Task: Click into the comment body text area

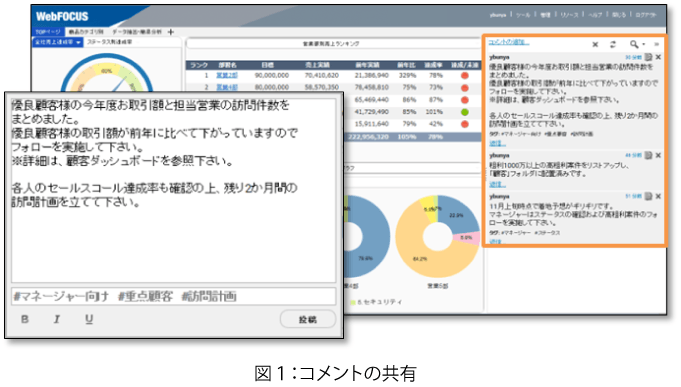Action: pyautogui.click(x=173, y=190)
